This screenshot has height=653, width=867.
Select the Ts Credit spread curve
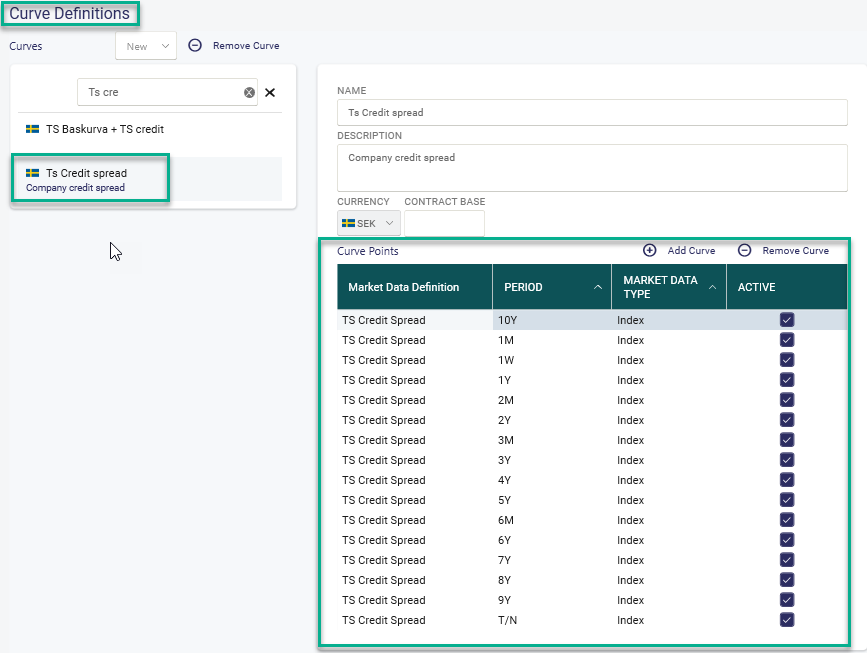click(x=87, y=173)
